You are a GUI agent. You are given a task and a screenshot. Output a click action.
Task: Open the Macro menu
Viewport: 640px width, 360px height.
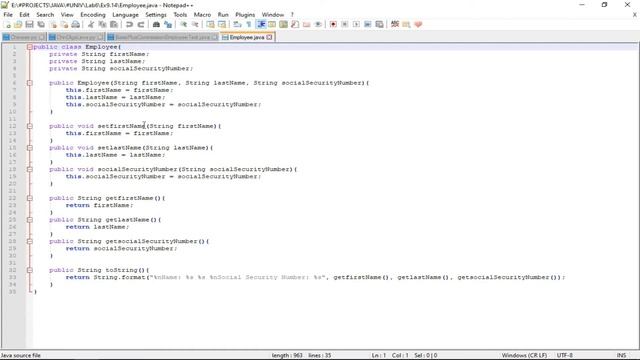(x=202, y=15)
